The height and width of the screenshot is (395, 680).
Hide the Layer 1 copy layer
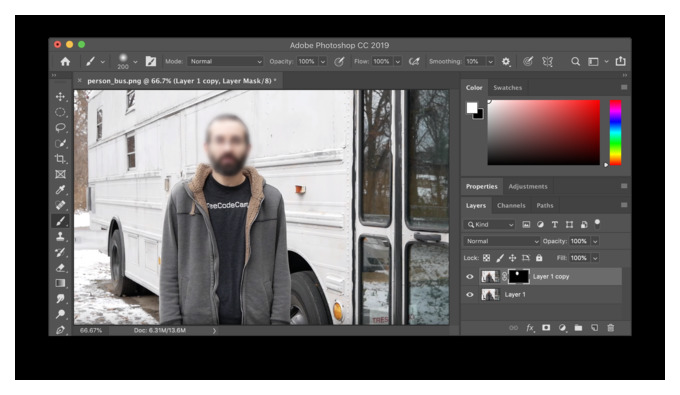470,277
